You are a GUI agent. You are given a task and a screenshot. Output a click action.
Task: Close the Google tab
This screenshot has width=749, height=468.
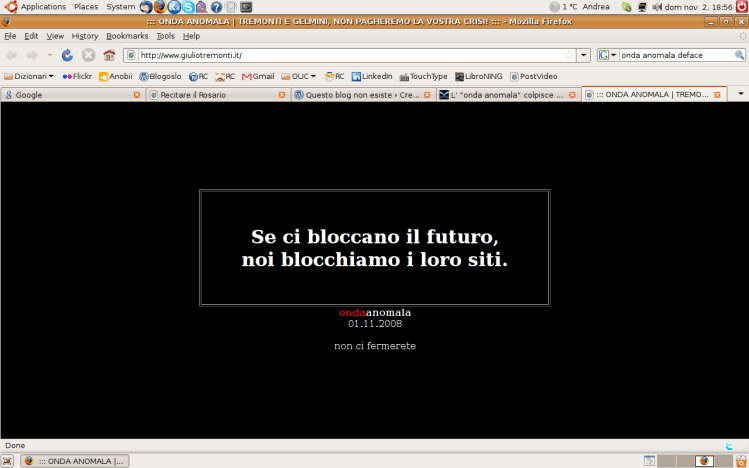coord(137,95)
